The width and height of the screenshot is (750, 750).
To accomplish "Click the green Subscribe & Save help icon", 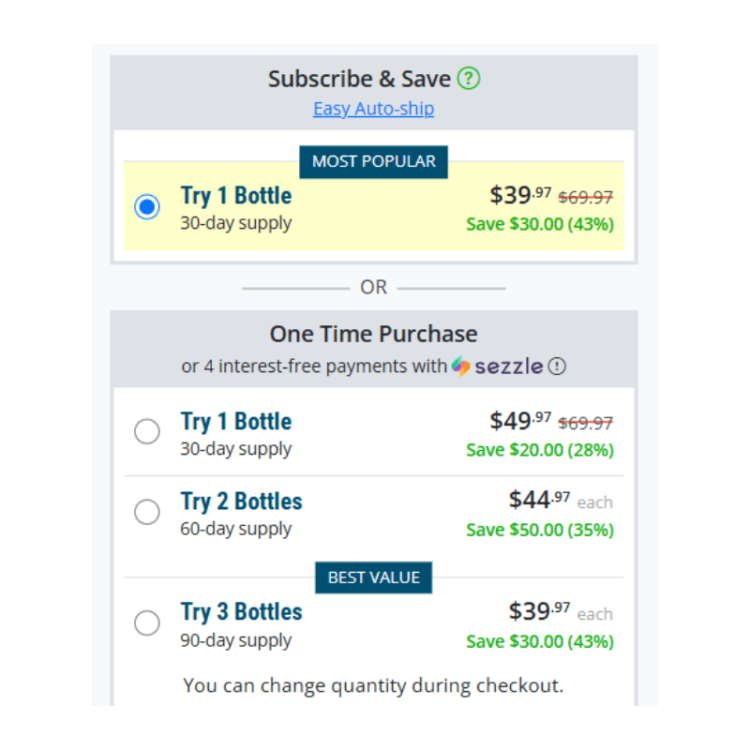I will (468, 78).
